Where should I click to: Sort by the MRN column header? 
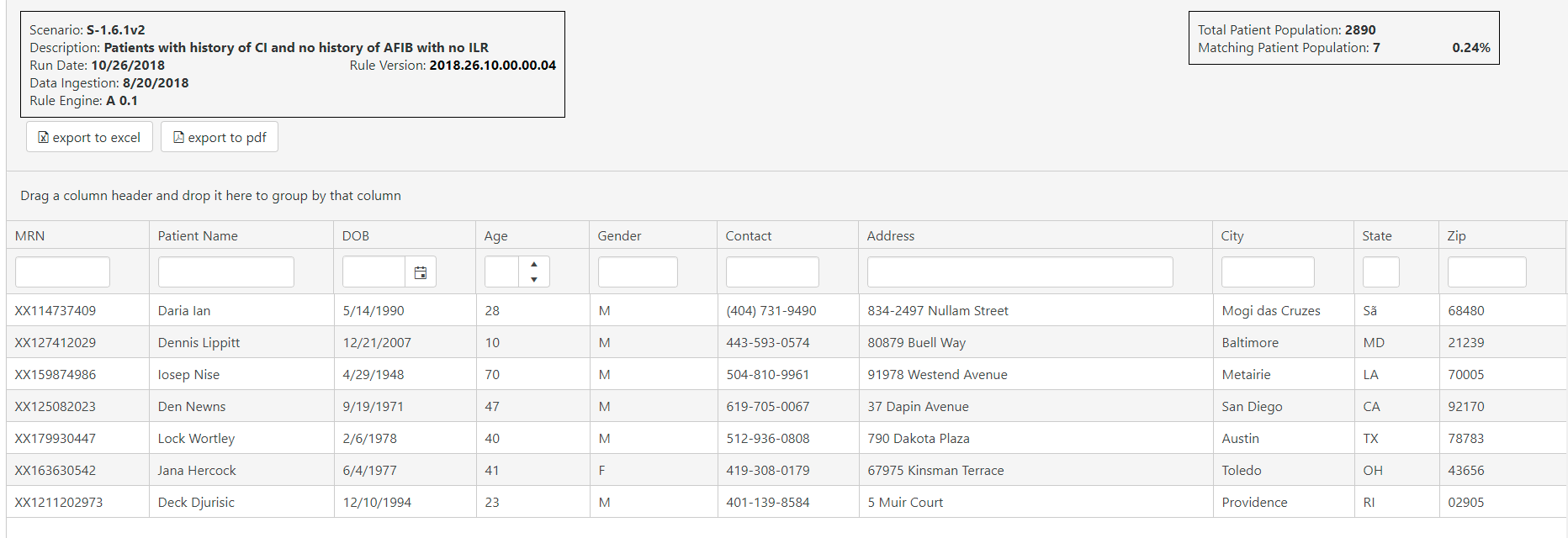[x=30, y=235]
